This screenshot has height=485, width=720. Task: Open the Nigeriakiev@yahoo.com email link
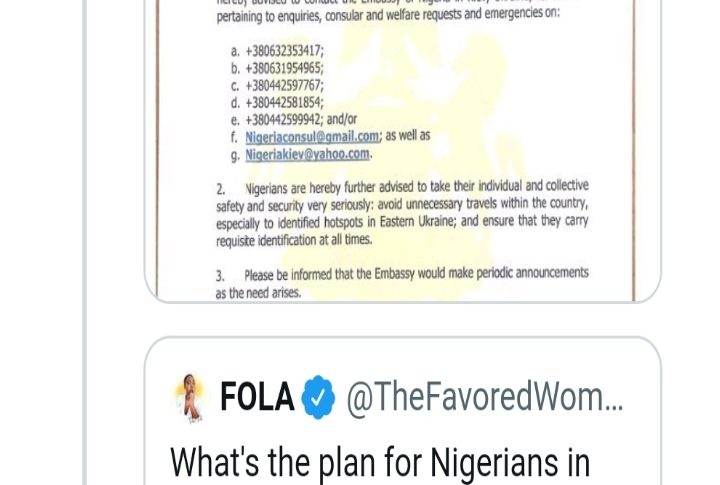[x=307, y=155]
